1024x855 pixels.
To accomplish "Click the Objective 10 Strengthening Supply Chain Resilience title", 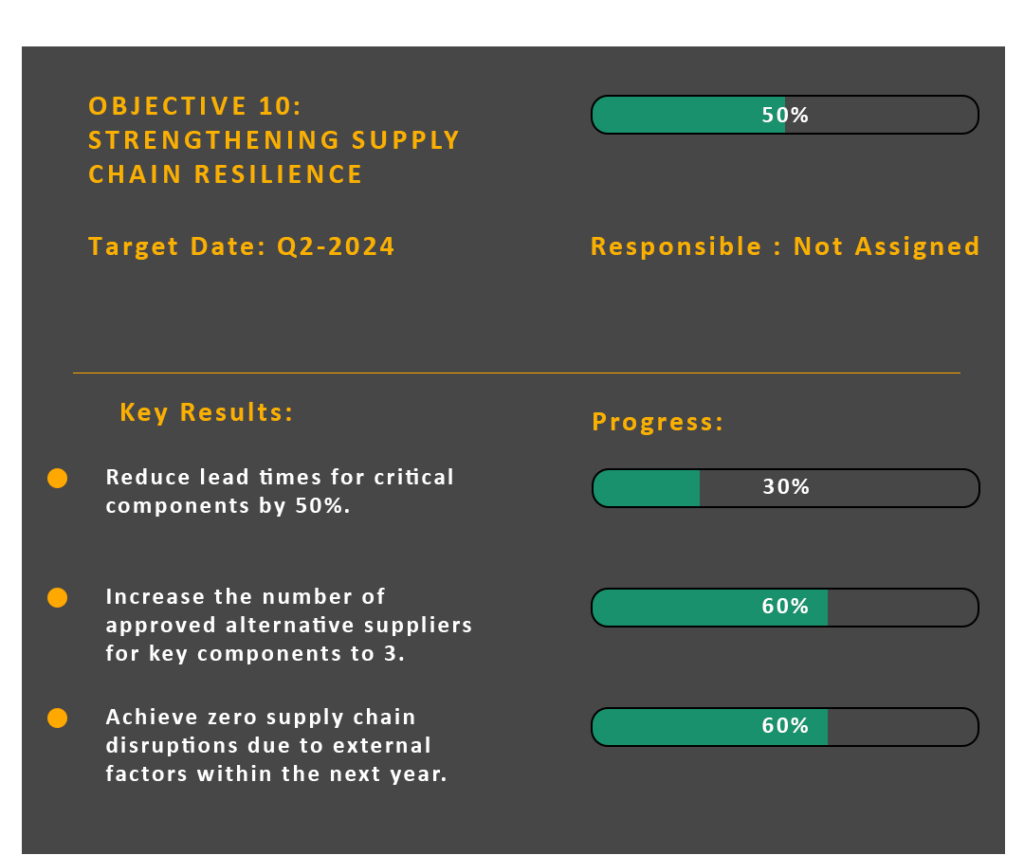I will (274, 140).
